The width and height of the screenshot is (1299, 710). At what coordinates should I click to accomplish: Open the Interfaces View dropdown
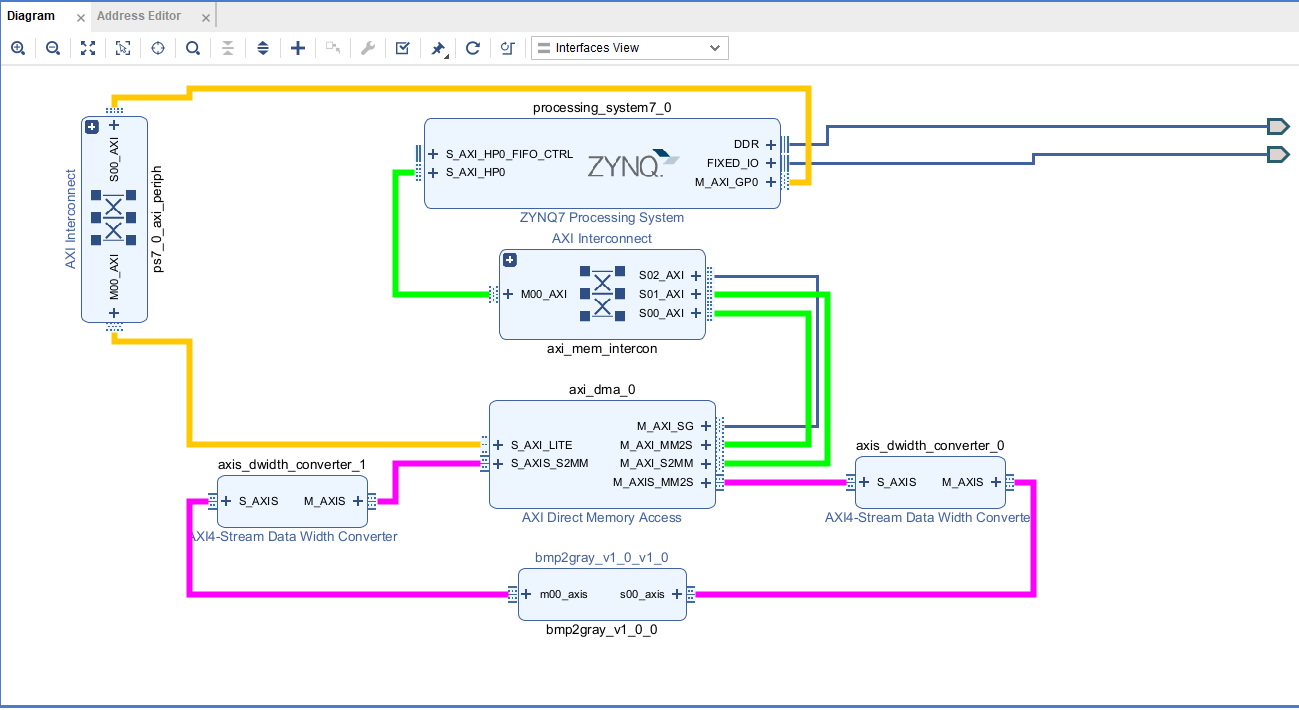[630, 48]
